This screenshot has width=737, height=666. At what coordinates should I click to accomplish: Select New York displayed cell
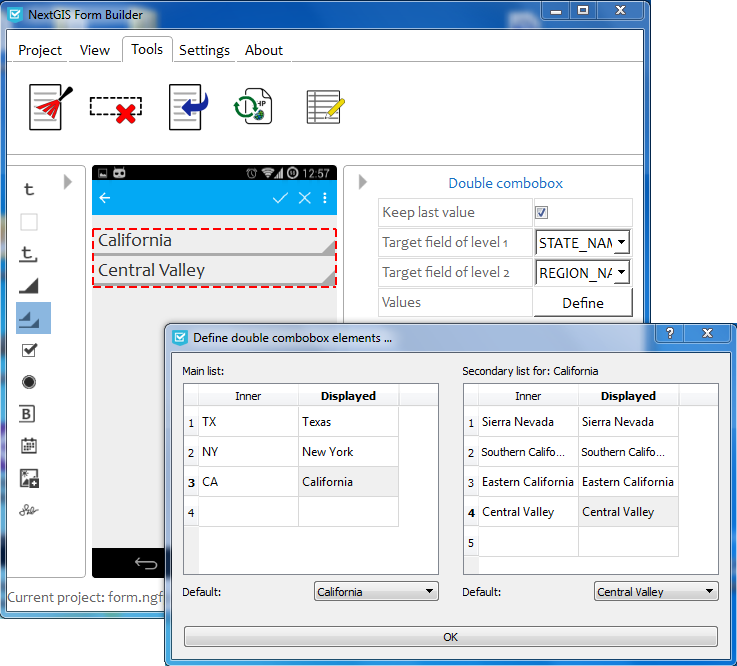tap(348, 452)
